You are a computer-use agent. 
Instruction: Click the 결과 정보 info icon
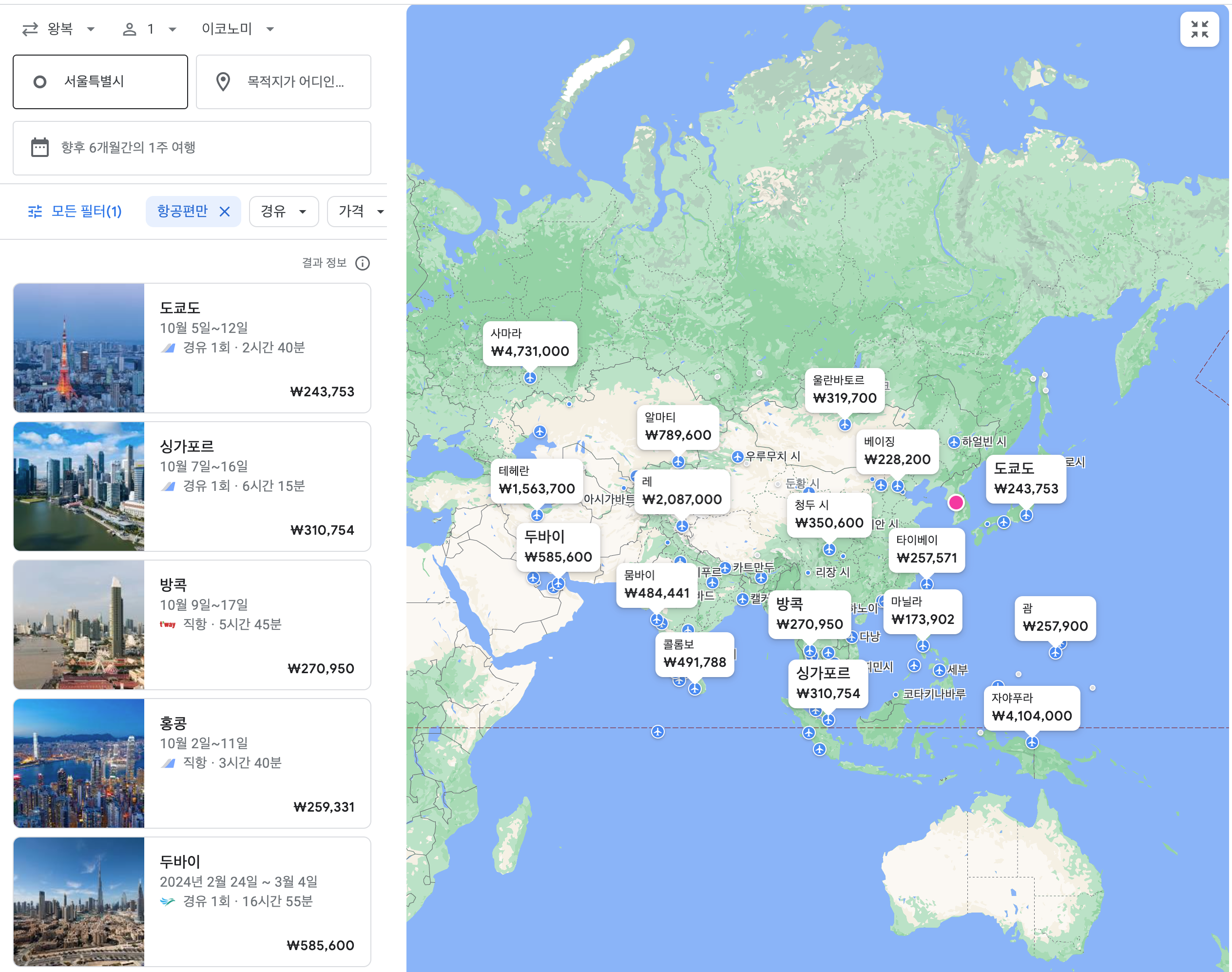tap(362, 263)
